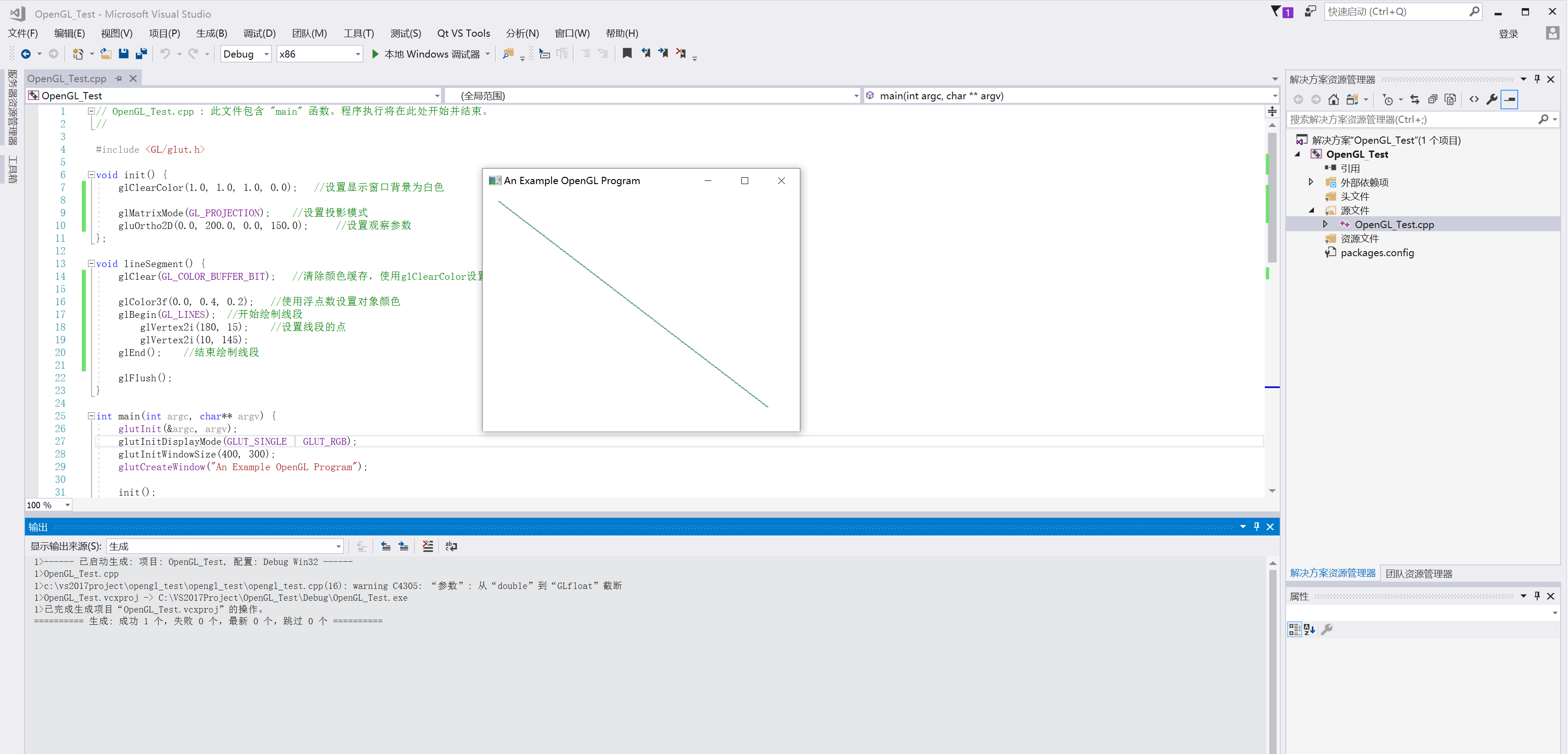Viewport: 1568px width, 754px height.
Task: Click Home icon in Solution Explorer toolbar
Action: point(1333,99)
